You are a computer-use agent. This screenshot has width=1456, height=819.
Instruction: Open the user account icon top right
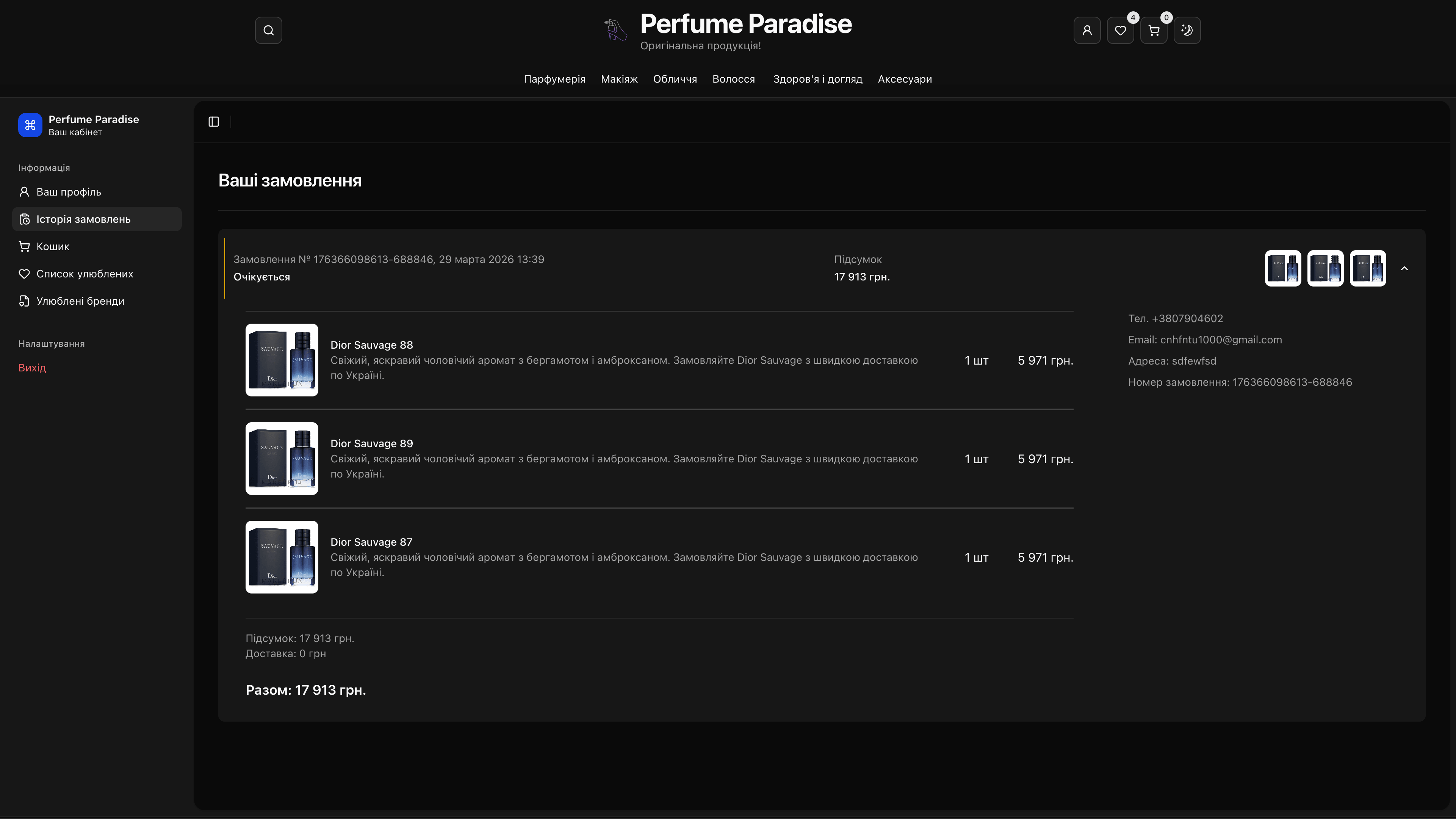[1087, 30]
